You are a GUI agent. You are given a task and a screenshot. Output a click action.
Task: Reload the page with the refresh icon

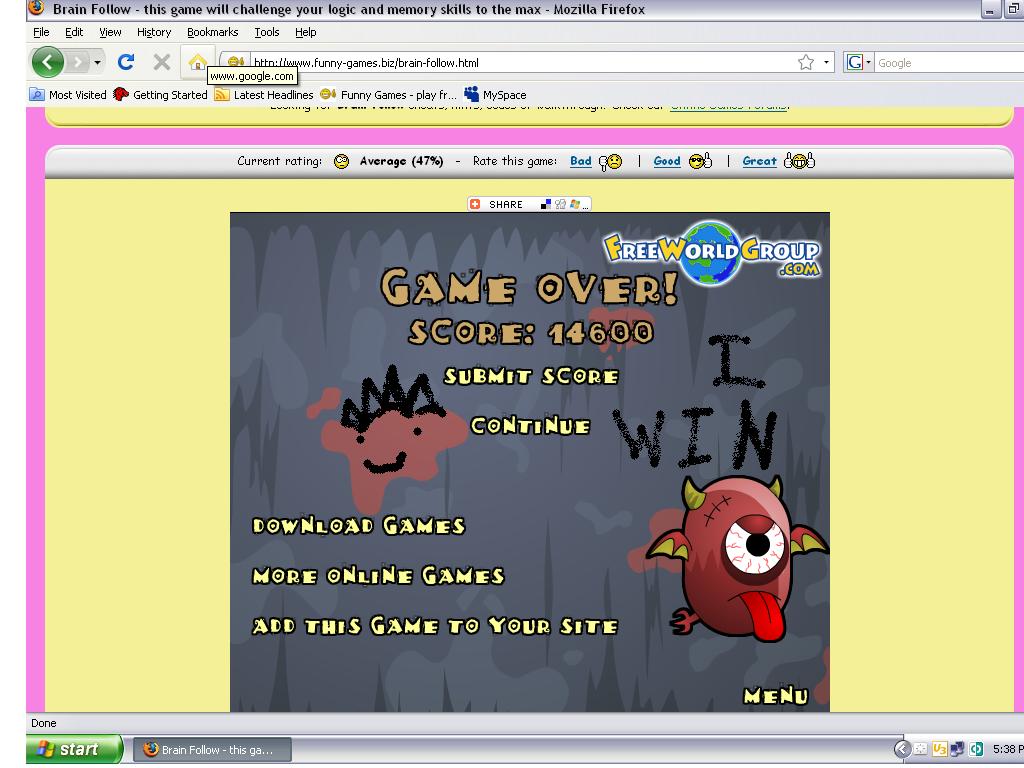pos(126,63)
